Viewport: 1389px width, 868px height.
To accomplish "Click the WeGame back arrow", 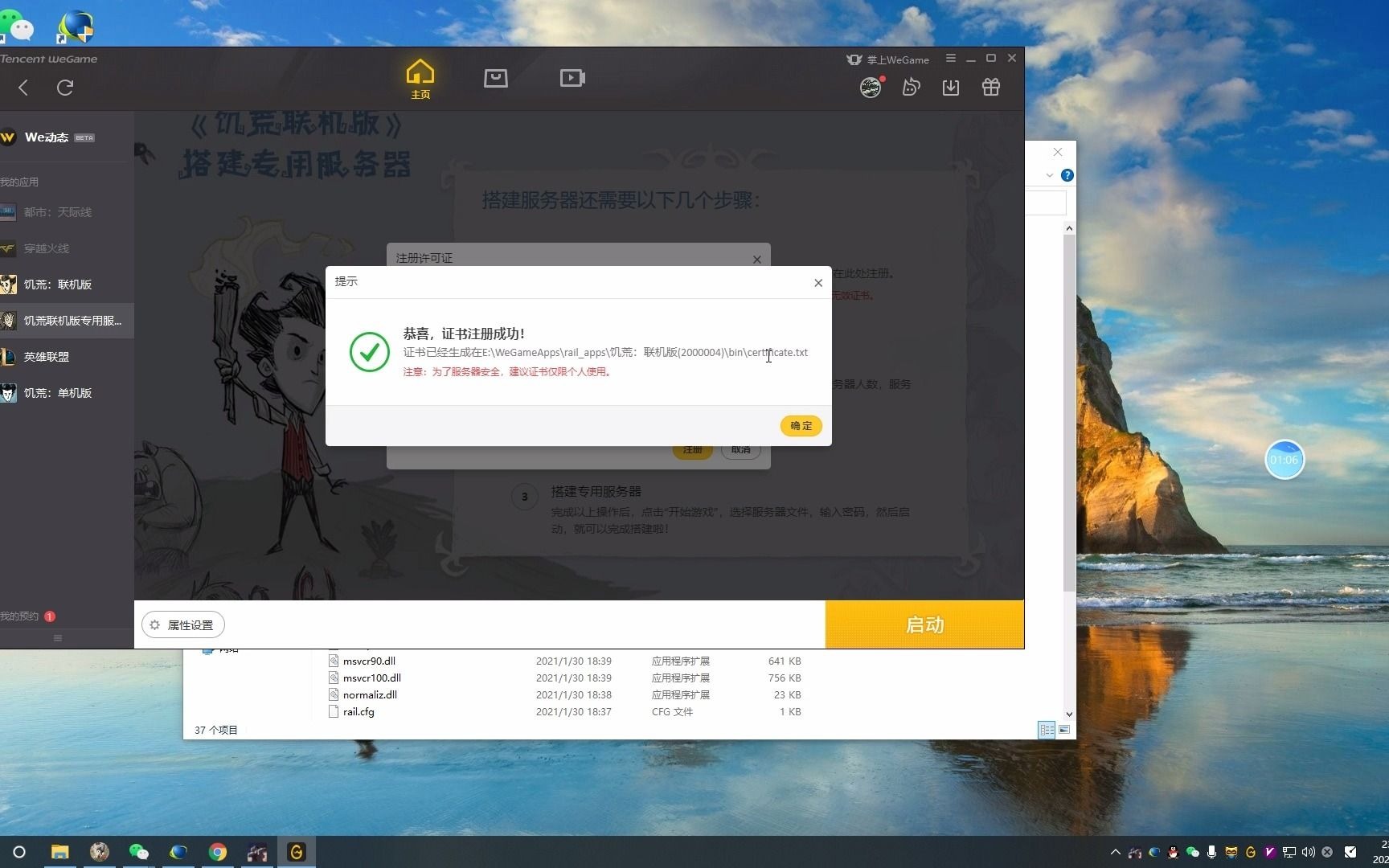I will [x=23, y=88].
